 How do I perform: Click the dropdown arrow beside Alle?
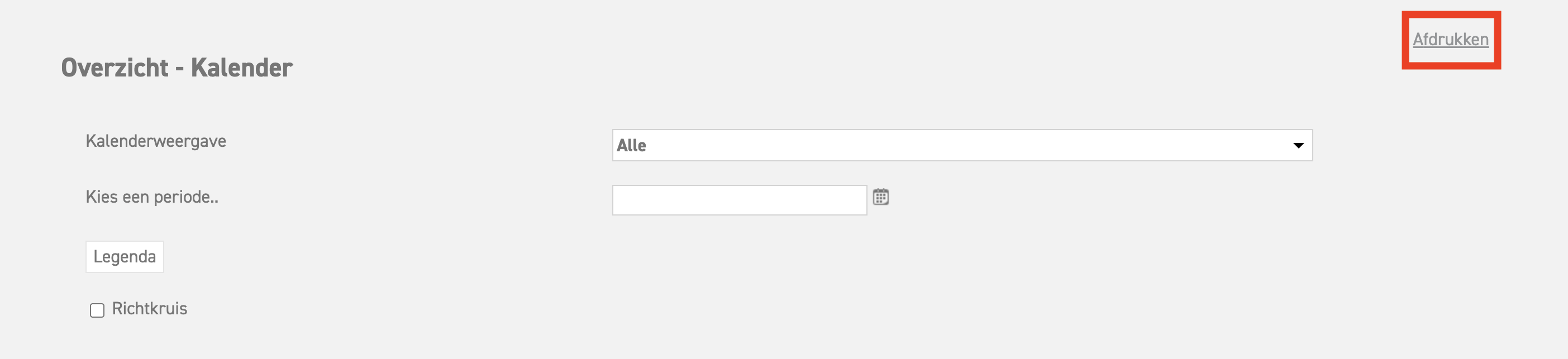coord(1298,145)
